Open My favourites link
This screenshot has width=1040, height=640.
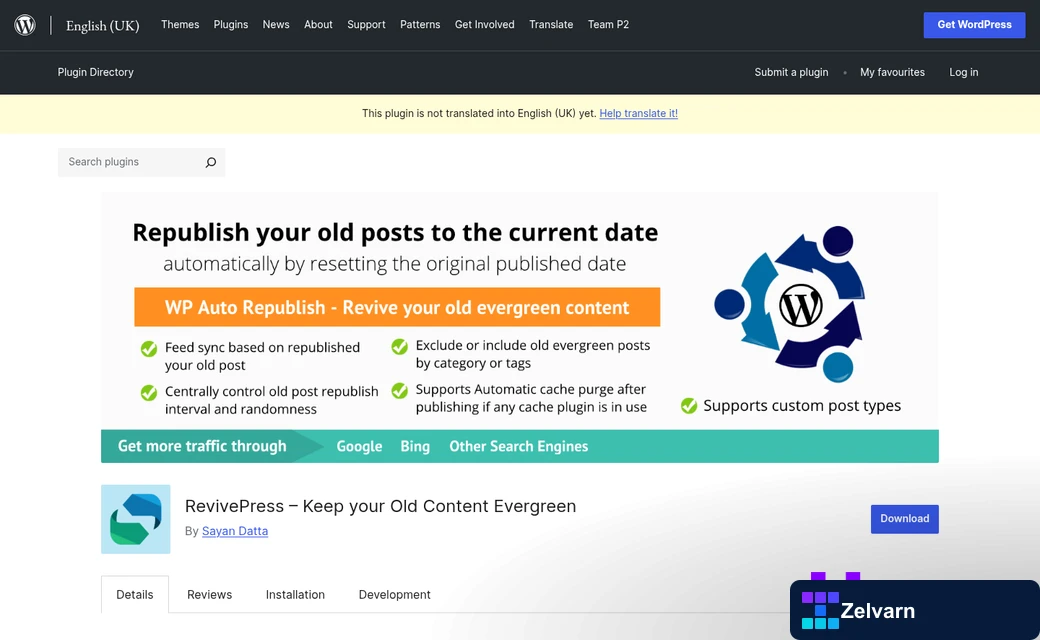point(892,72)
